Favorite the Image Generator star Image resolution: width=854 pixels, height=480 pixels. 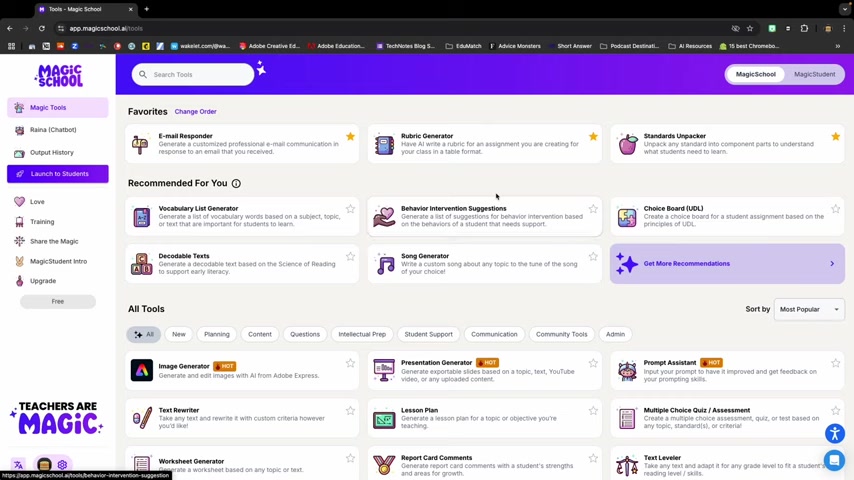350,363
